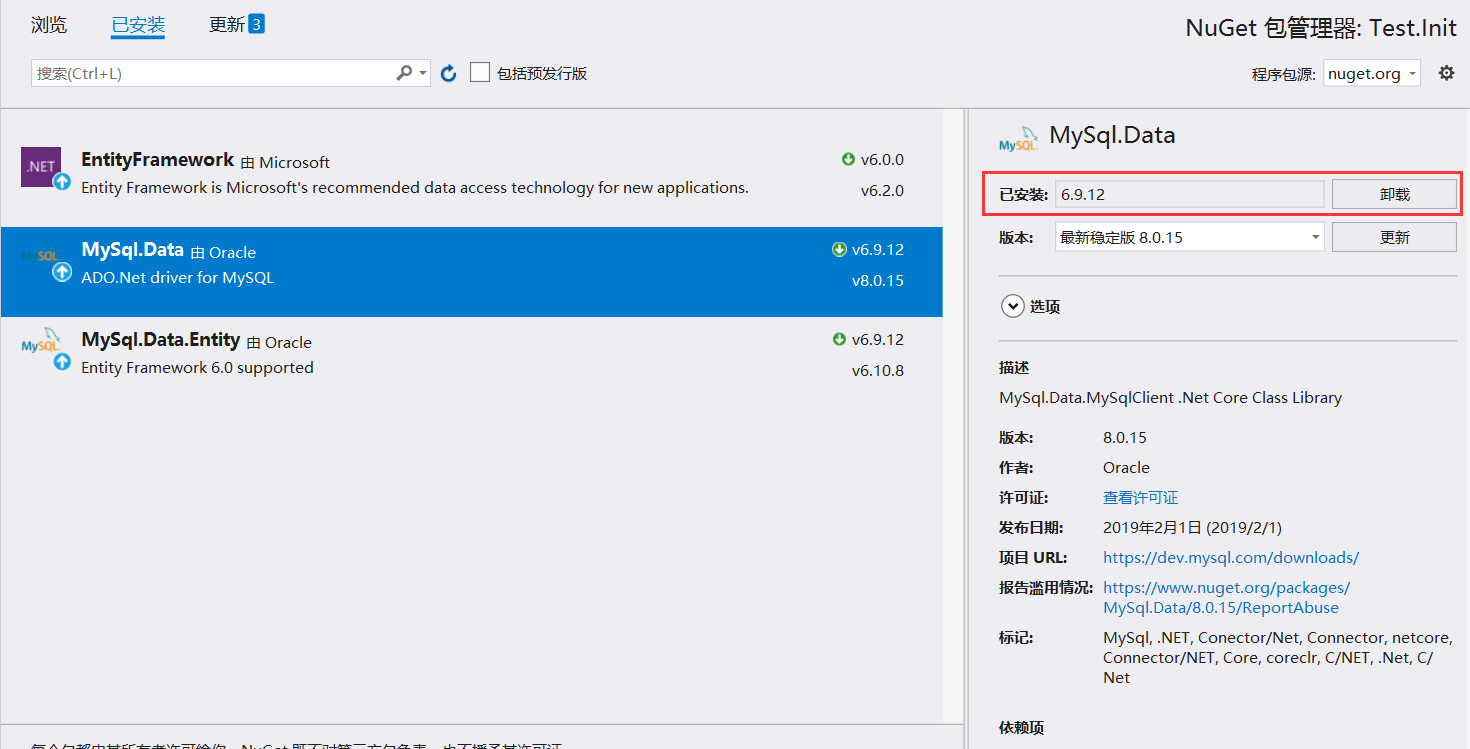The width and height of the screenshot is (1470, 749).
Task: Click the 卸载 uninstall button
Action: click(x=1393, y=194)
